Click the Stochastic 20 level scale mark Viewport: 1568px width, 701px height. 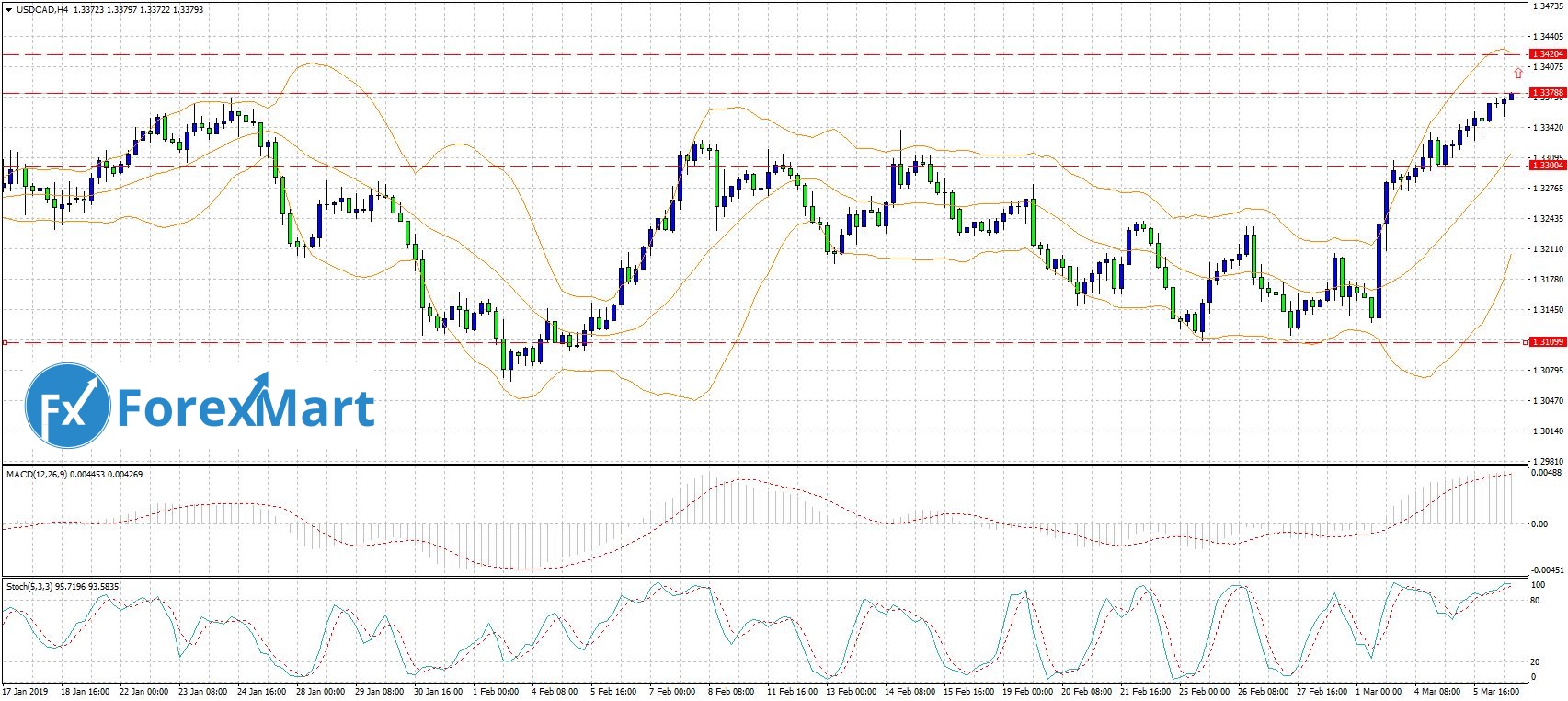point(1536,662)
